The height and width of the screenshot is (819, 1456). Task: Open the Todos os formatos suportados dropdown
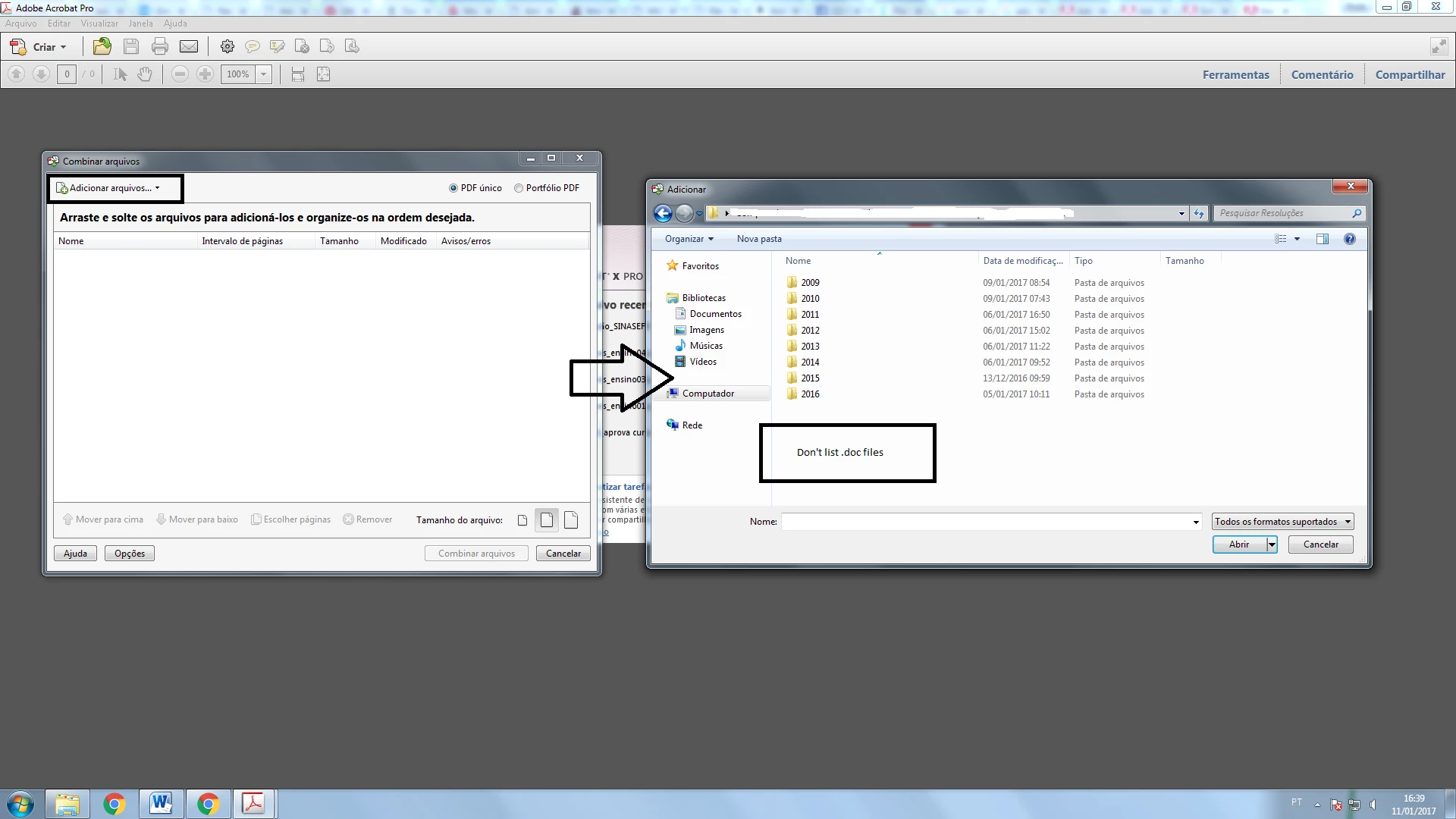pos(1282,522)
